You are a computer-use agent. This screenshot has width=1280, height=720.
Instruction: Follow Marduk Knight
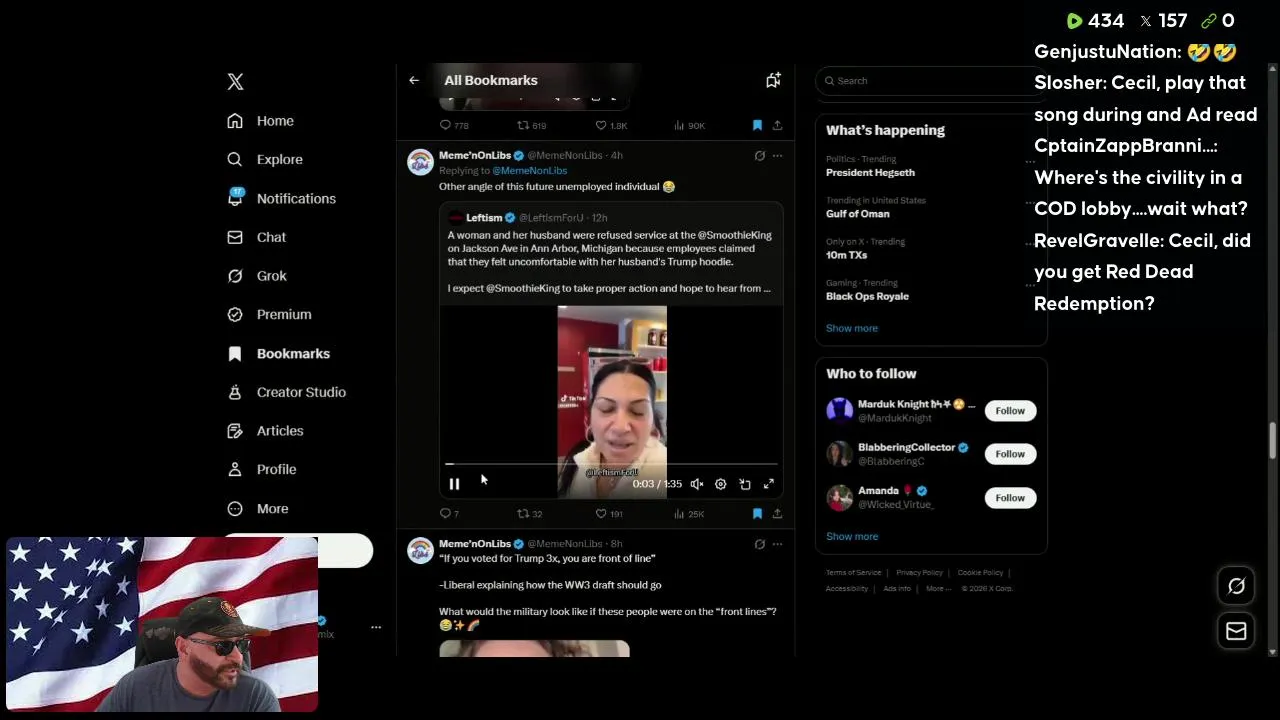1010,411
